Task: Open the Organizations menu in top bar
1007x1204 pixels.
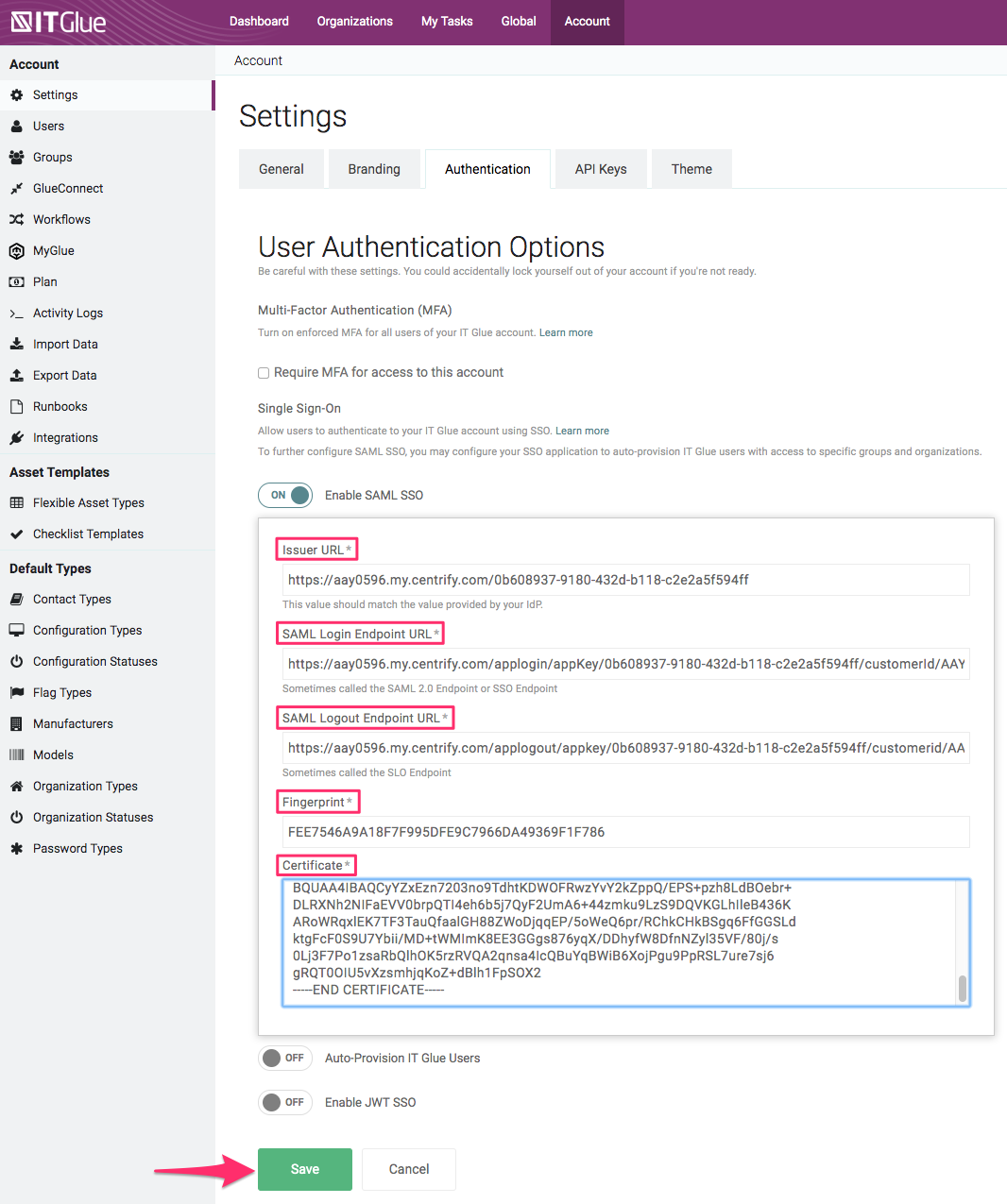Action: (354, 22)
